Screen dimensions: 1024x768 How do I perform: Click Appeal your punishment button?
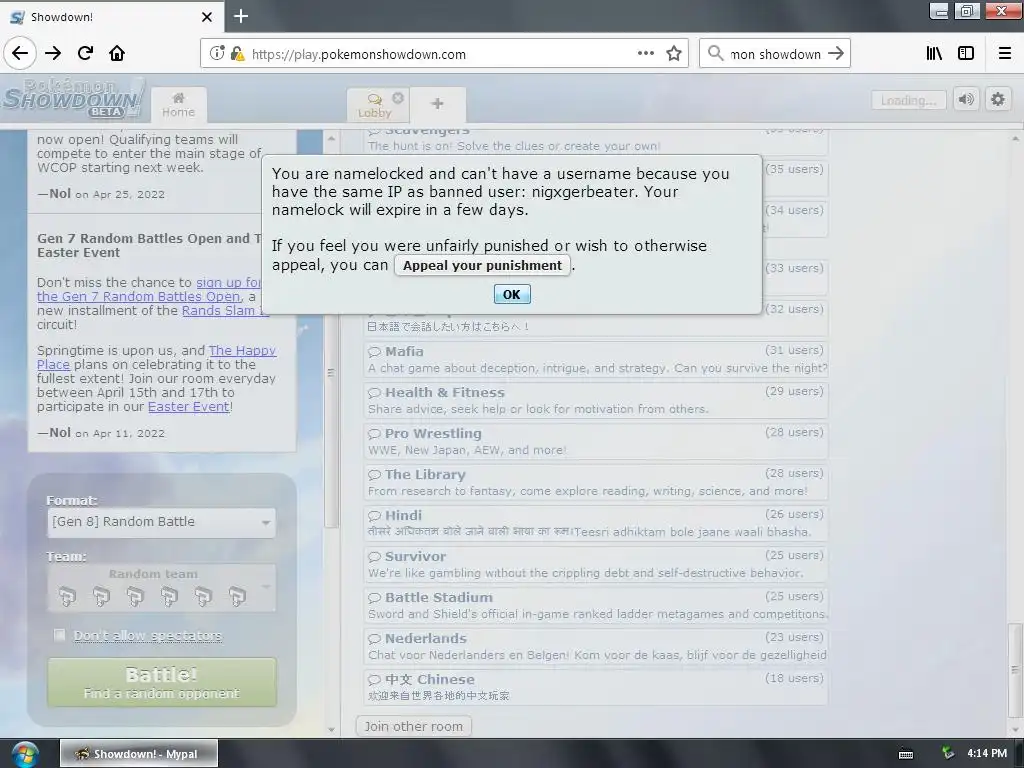click(x=482, y=265)
